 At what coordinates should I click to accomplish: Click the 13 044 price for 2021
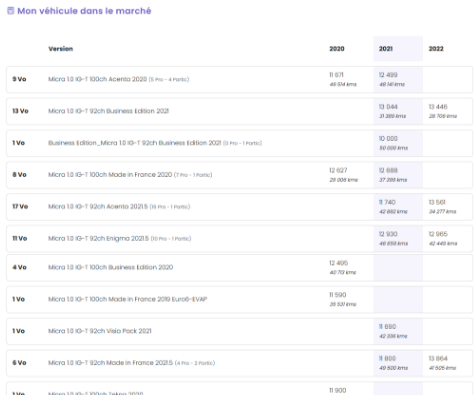point(388,107)
